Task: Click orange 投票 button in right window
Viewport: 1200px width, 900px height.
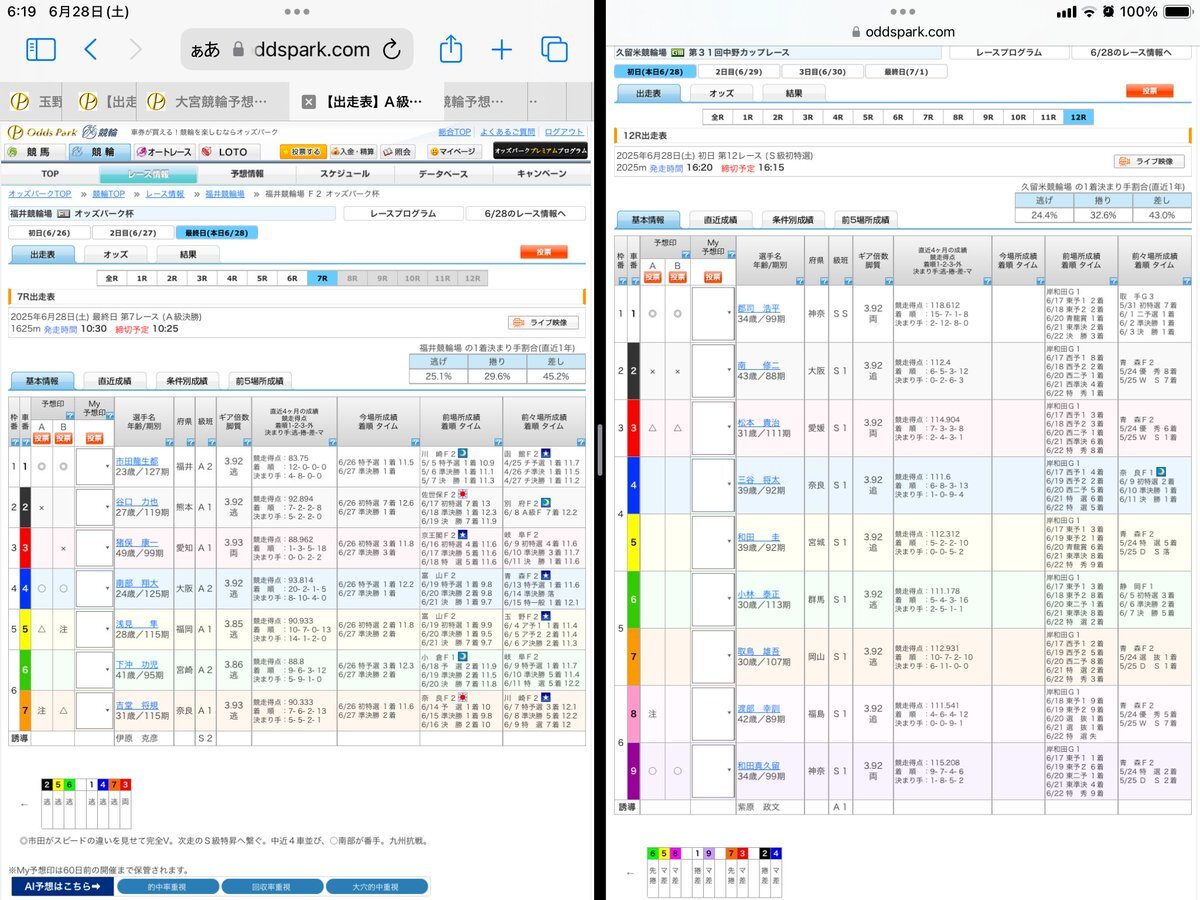Action: tap(1150, 90)
